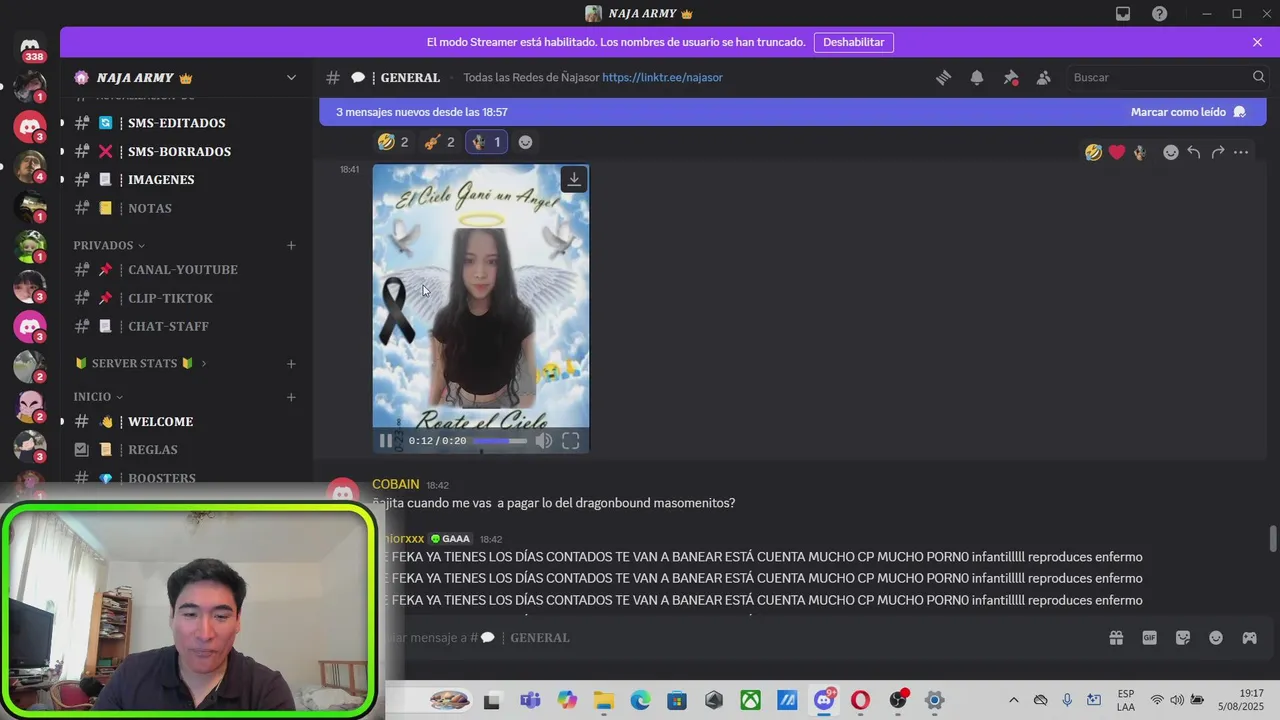Show pinned messages pin icon
The image size is (1280, 720).
(x=1011, y=78)
